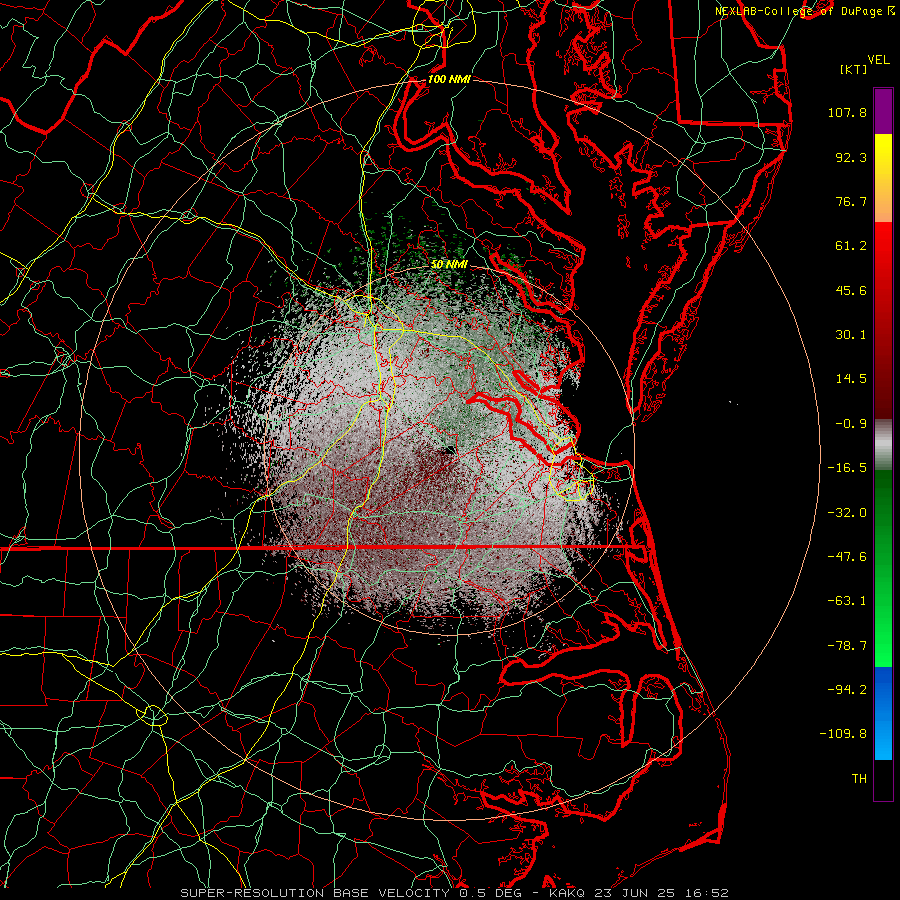Click the -78.7 legend value
The width and height of the screenshot is (900, 900).
[847, 646]
